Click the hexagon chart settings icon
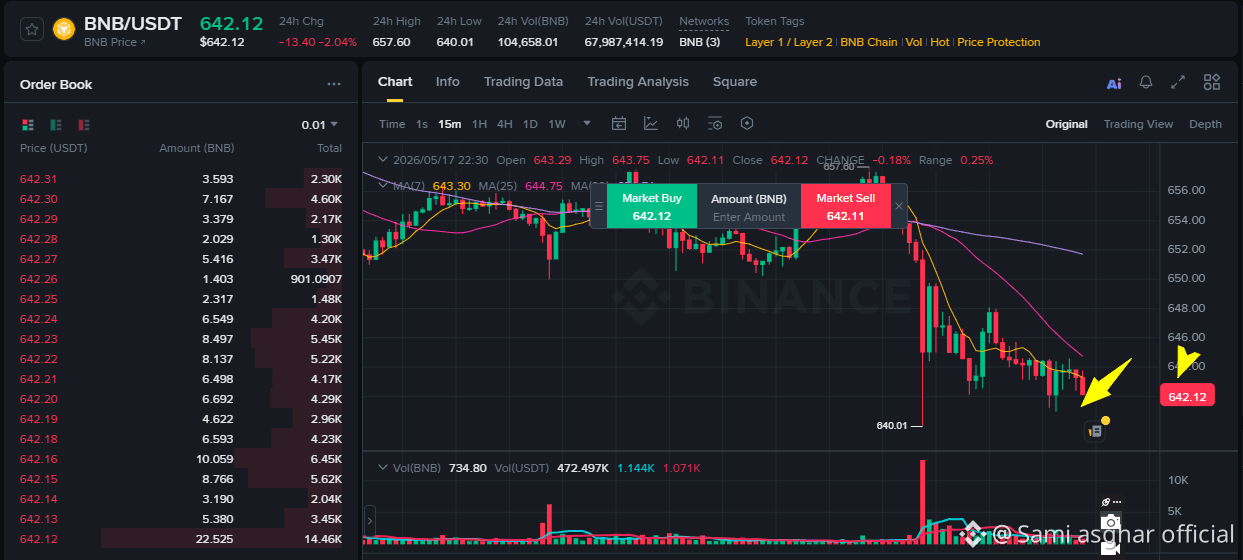1243x560 pixels. (747, 124)
